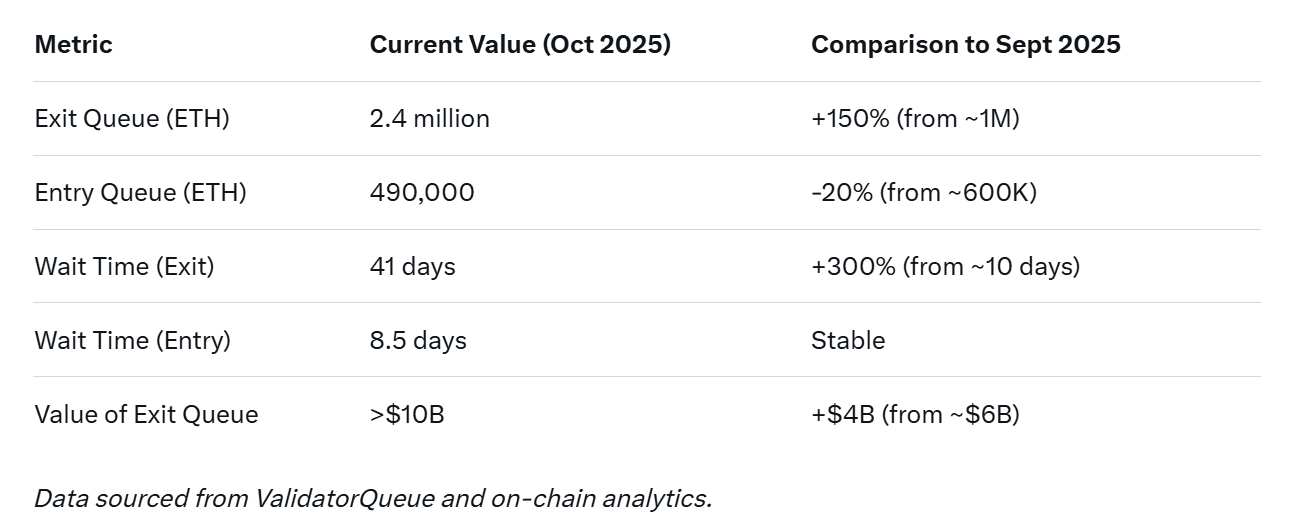Click the Stable comparison cell

(x=848, y=341)
